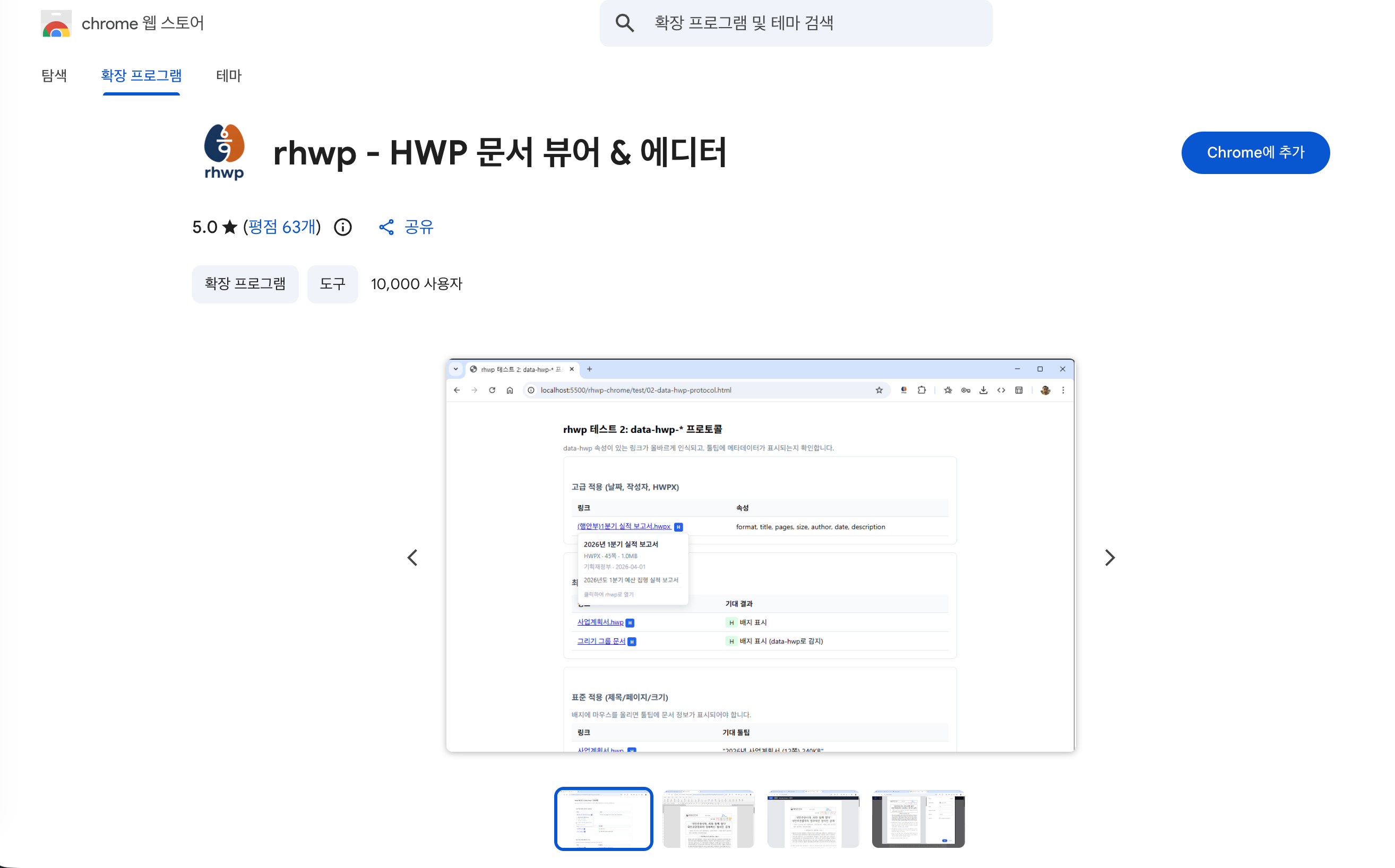The width and height of the screenshot is (1395, 868).
Task: Show previous screenshot with left arrow
Action: tap(412, 558)
